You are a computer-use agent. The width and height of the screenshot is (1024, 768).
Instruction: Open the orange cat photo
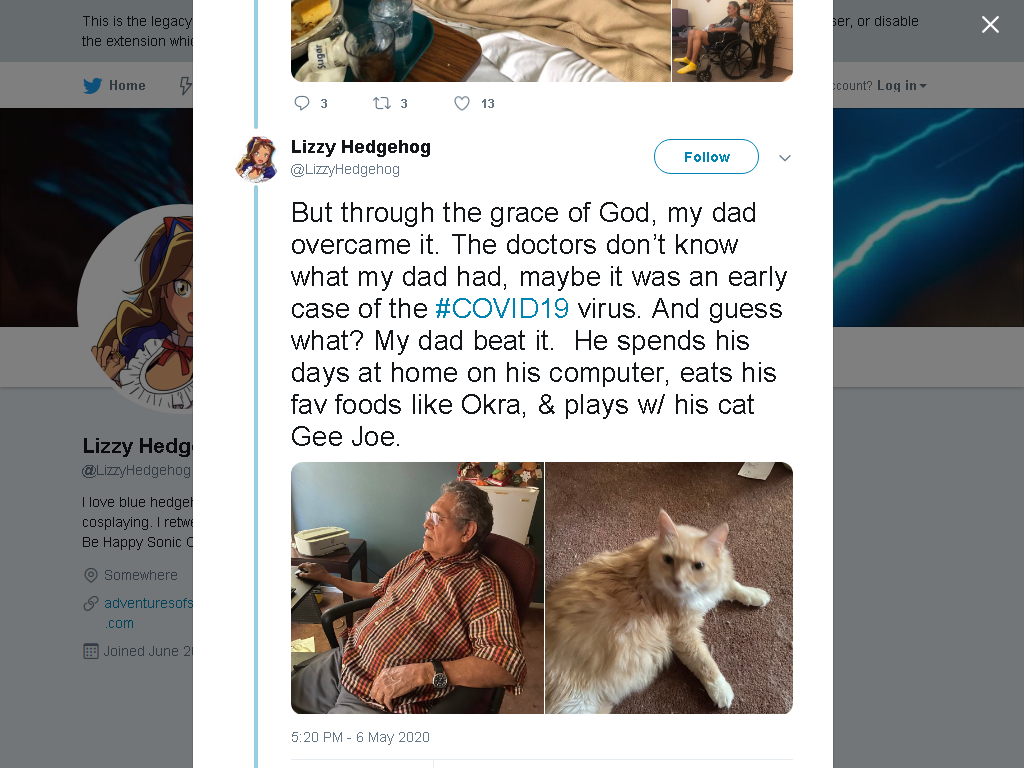pyautogui.click(x=669, y=588)
